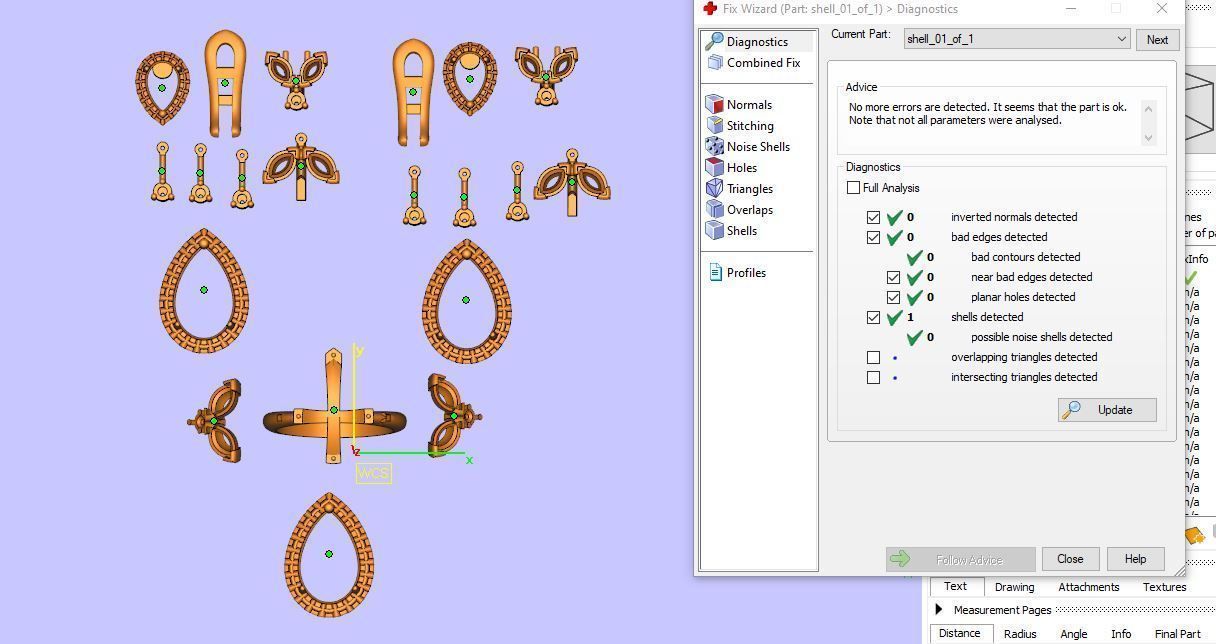This screenshot has width=1216, height=644.
Task: Uncheck shells detected checkbox
Action: pos(873,317)
